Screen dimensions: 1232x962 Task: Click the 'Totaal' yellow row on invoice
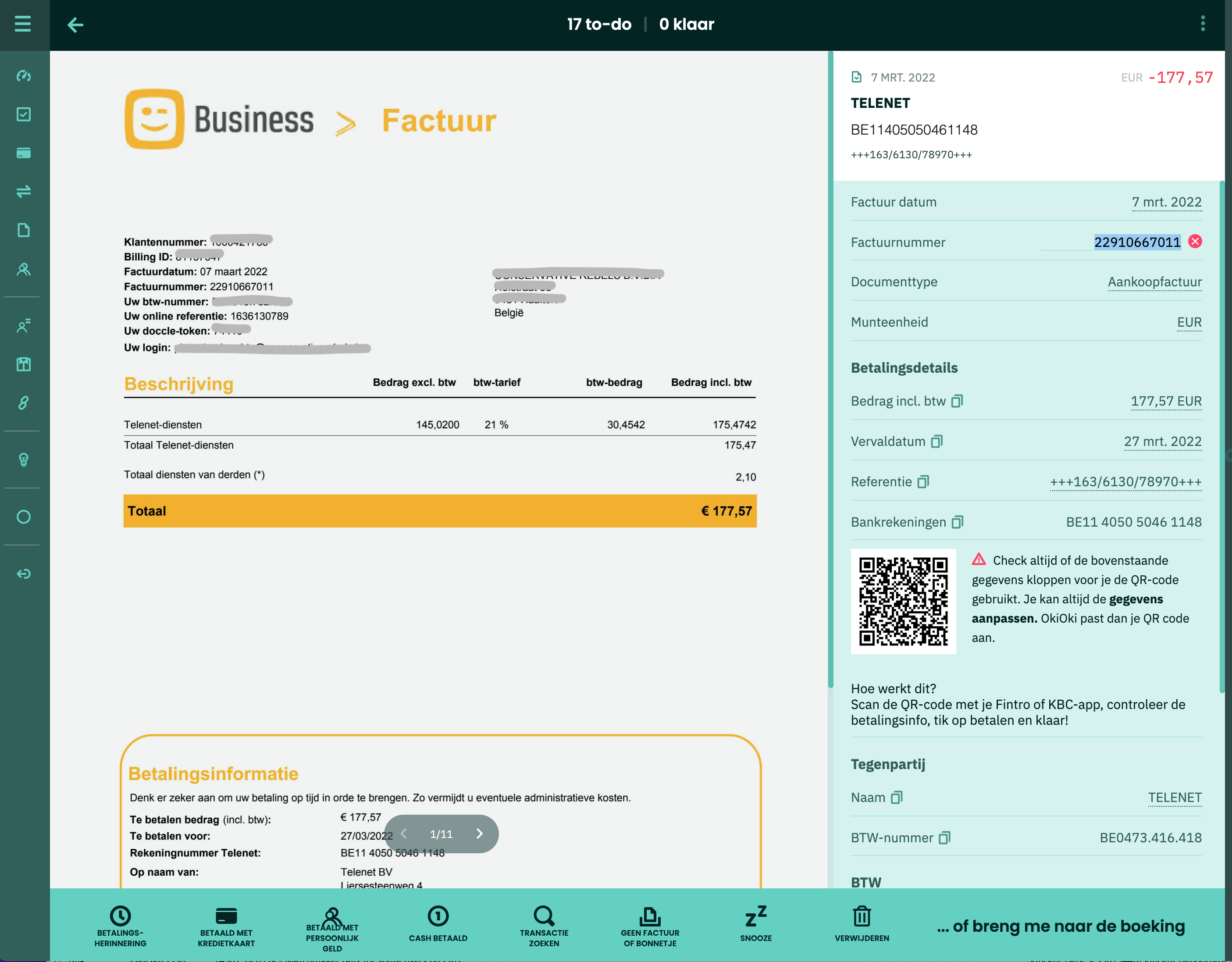click(x=440, y=511)
